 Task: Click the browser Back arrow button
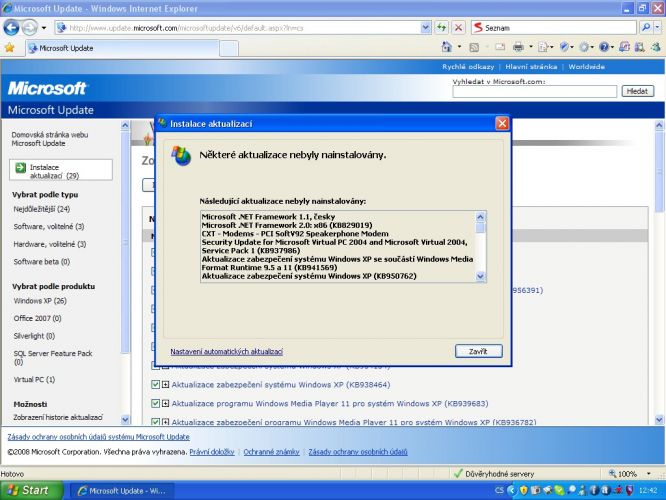[x=11, y=28]
